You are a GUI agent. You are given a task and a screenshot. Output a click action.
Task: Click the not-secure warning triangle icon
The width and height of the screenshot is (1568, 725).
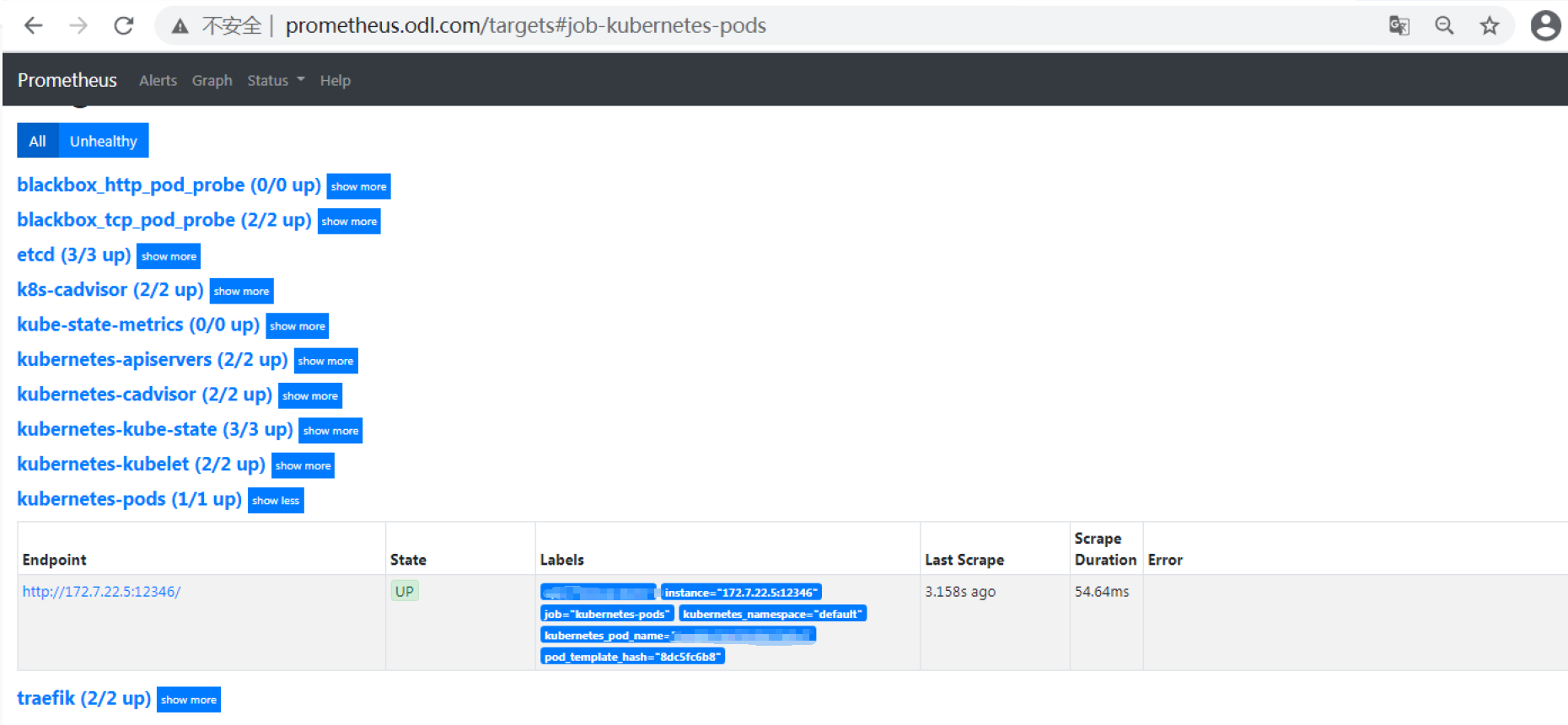(180, 26)
